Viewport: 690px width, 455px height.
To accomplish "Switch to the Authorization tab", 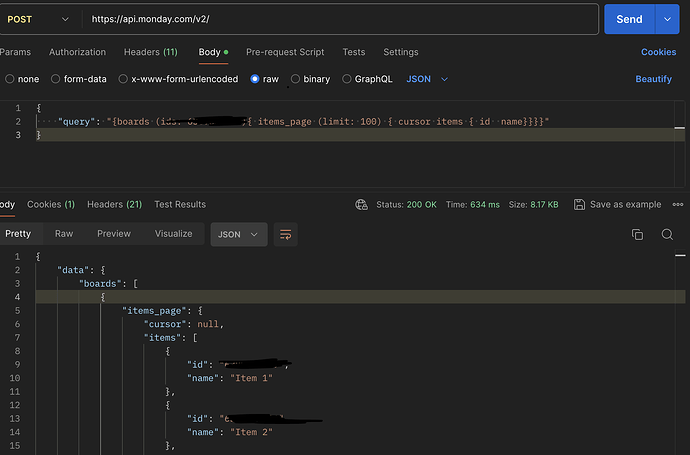I will 77,52.
